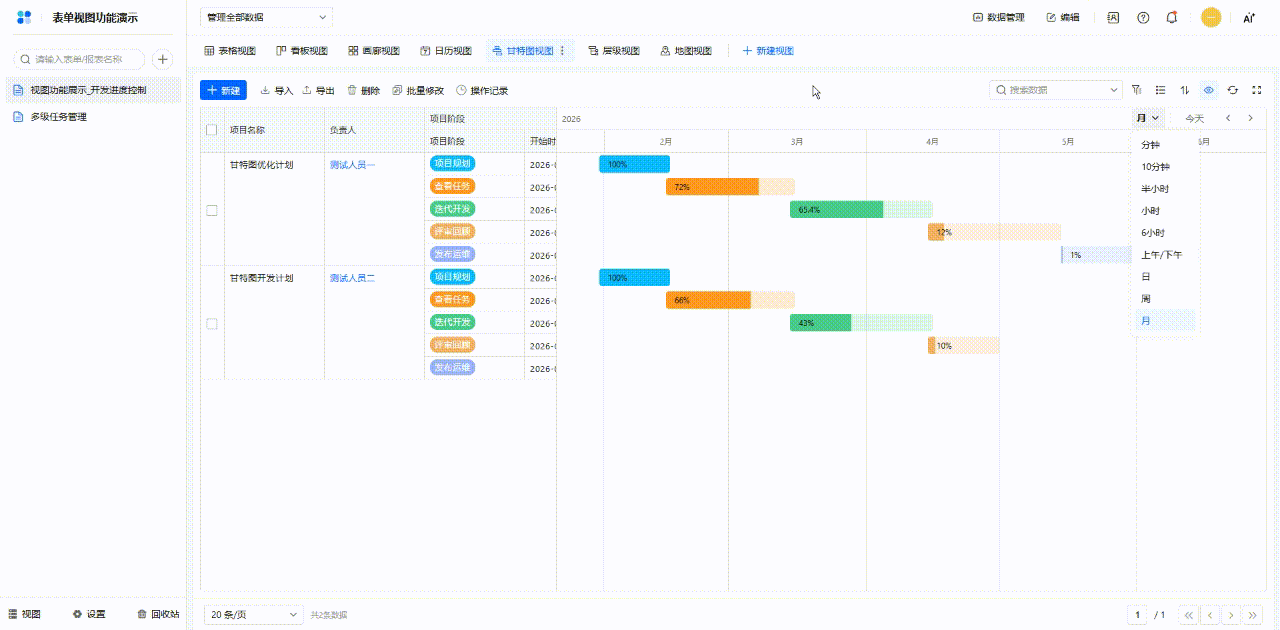The height and width of the screenshot is (630, 1280).
Task: Click the add form plus button in sidebar
Action: pyautogui.click(x=162, y=60)
